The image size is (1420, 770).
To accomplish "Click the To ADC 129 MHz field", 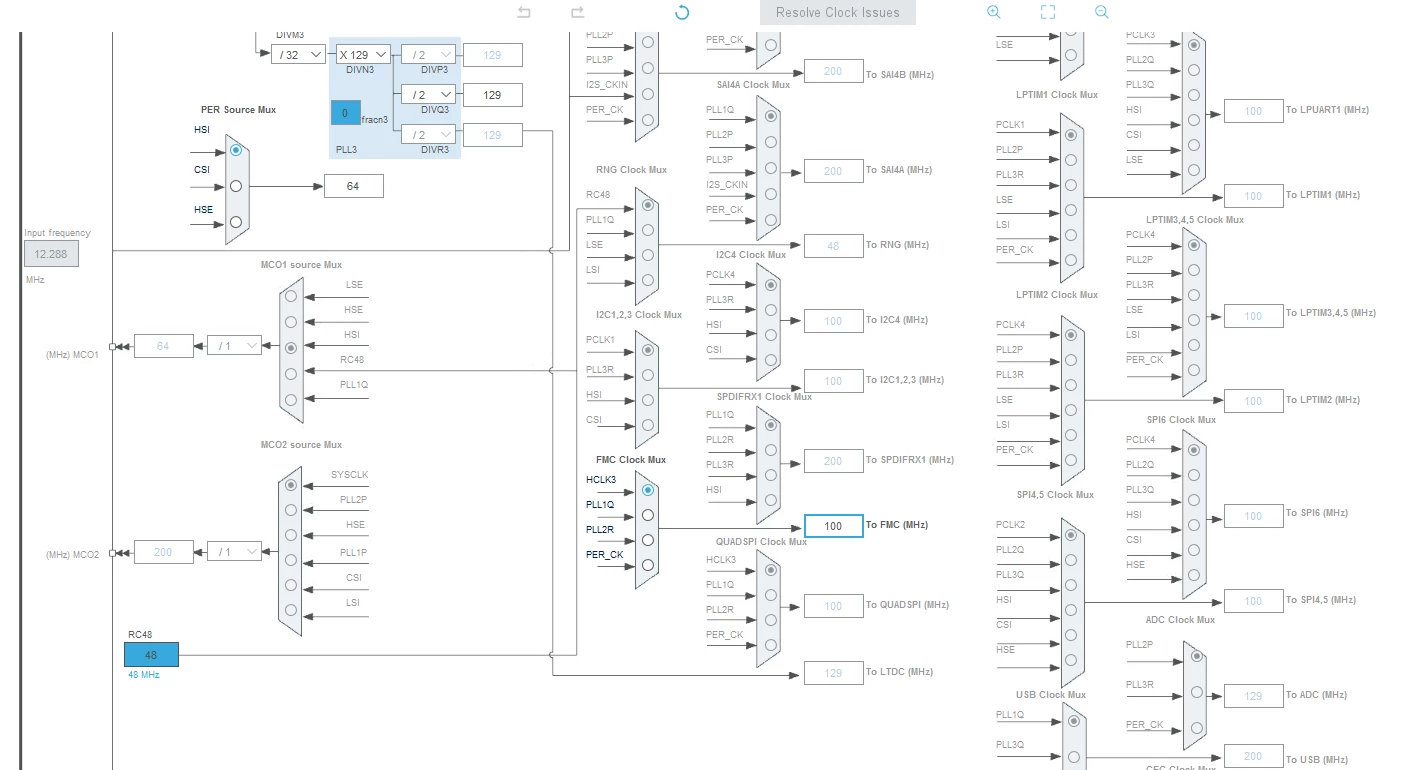I will coord(1253,696).
